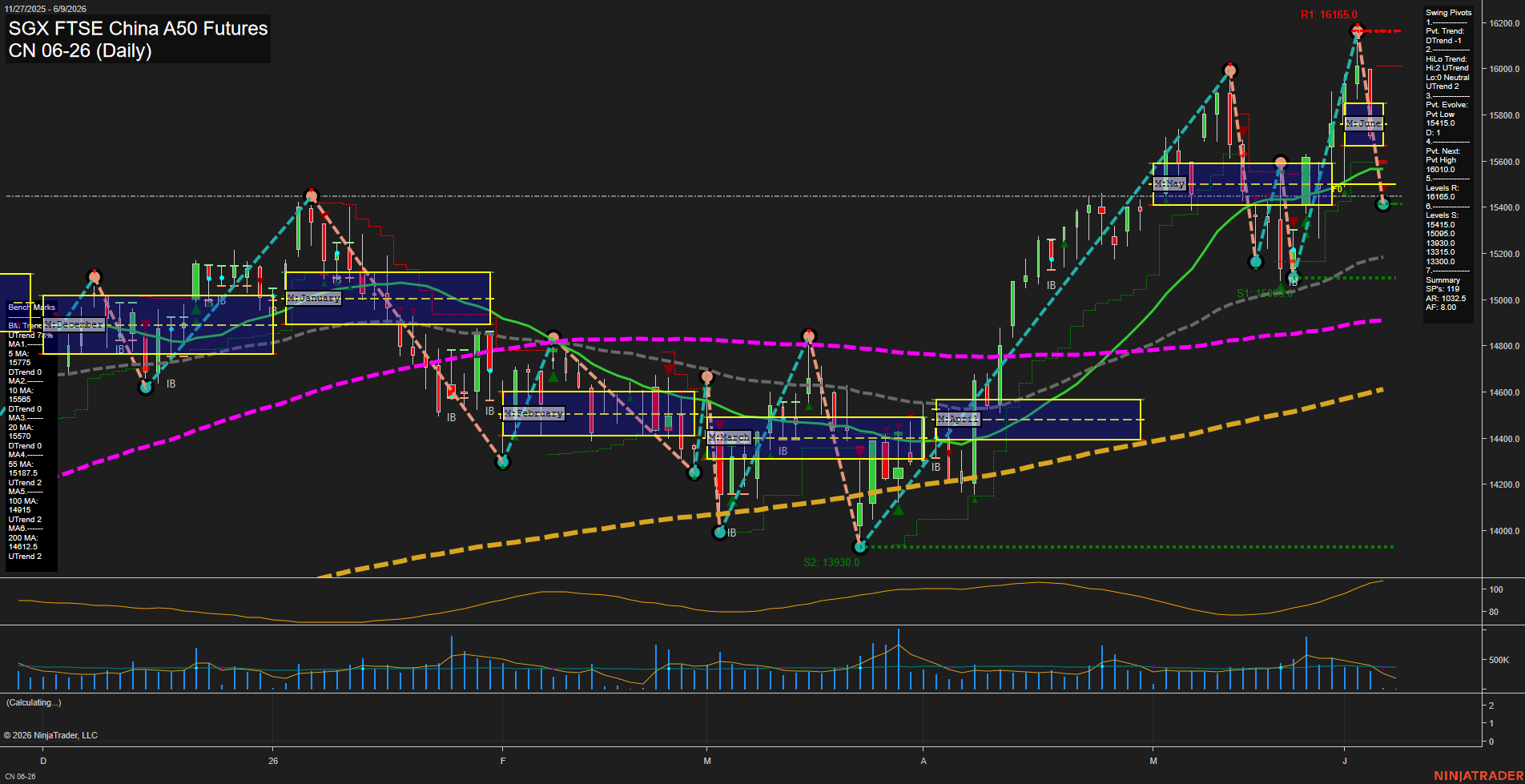Click the DTrend -1 value in Swing Pivots
Image resolution: width=1525 pixels, height=784 pixels.
[x=1443, y=41]
